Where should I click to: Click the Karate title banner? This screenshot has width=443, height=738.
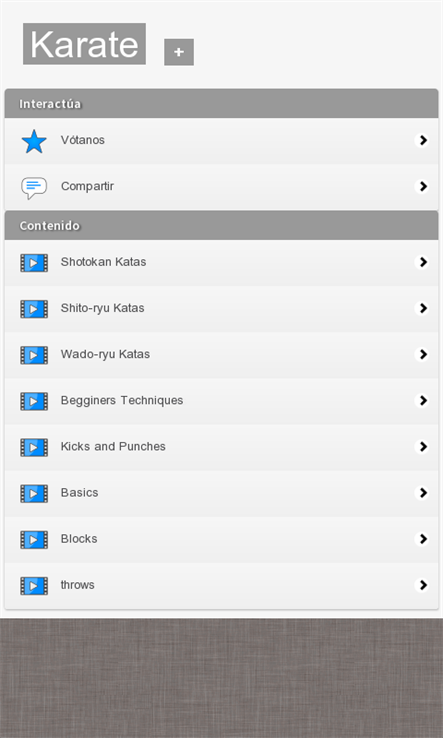[84, 44]
